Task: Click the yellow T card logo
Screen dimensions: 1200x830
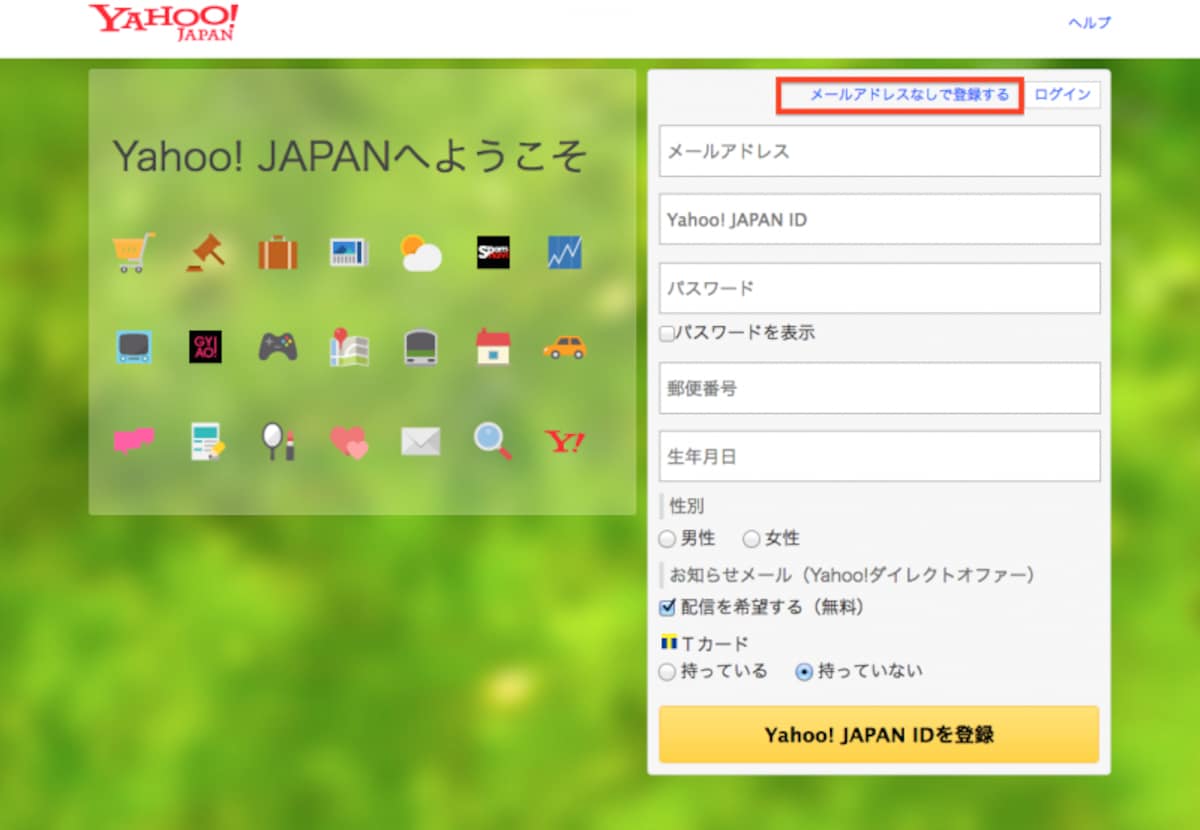Action: 670,642
